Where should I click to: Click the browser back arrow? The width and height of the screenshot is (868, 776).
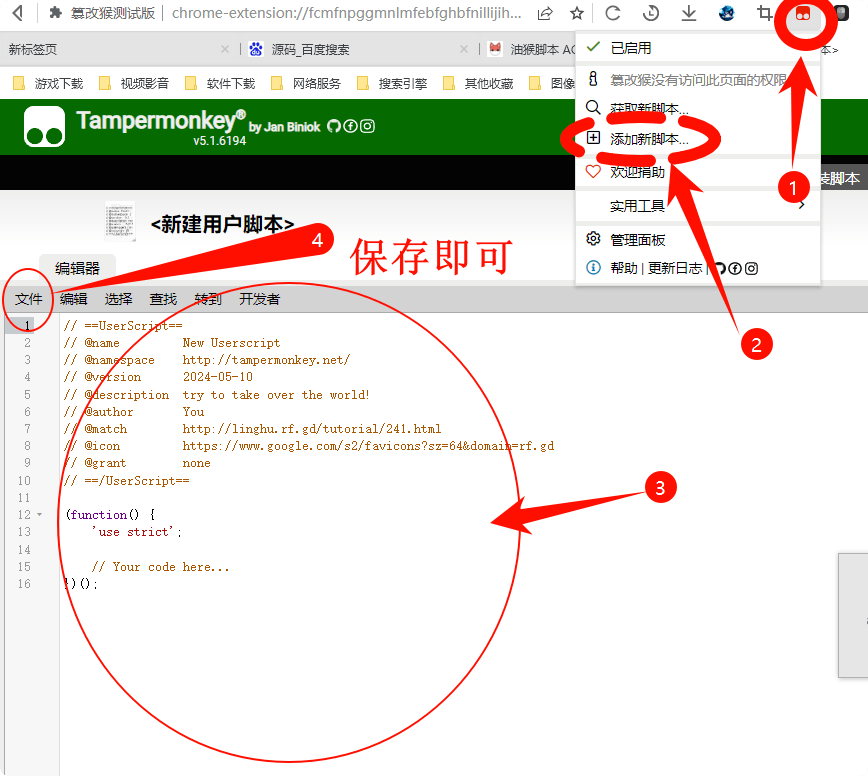tap(18, 13)
